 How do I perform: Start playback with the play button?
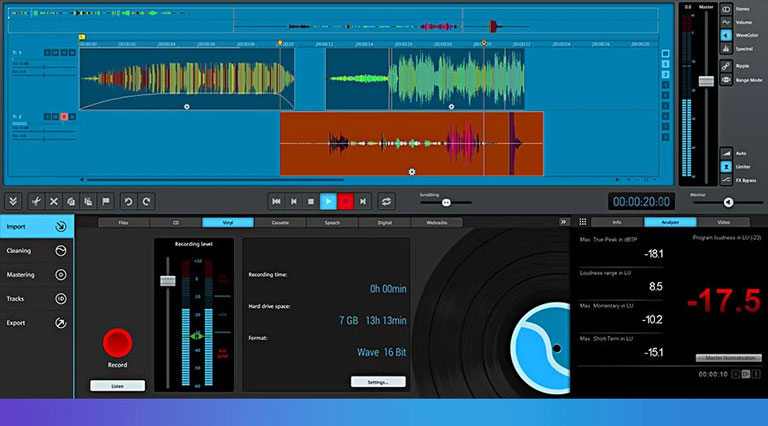(328, 201)
